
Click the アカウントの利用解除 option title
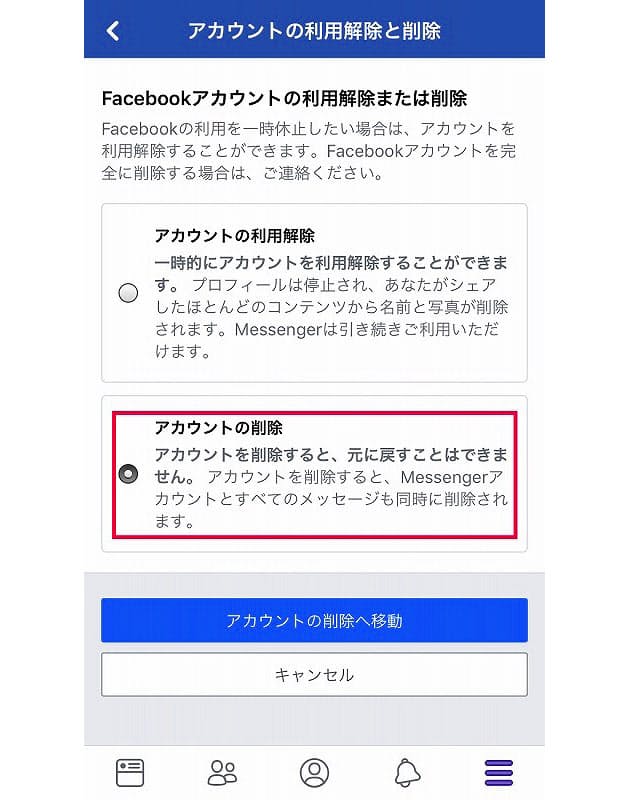pyautogui.click(x=235, y=236)
